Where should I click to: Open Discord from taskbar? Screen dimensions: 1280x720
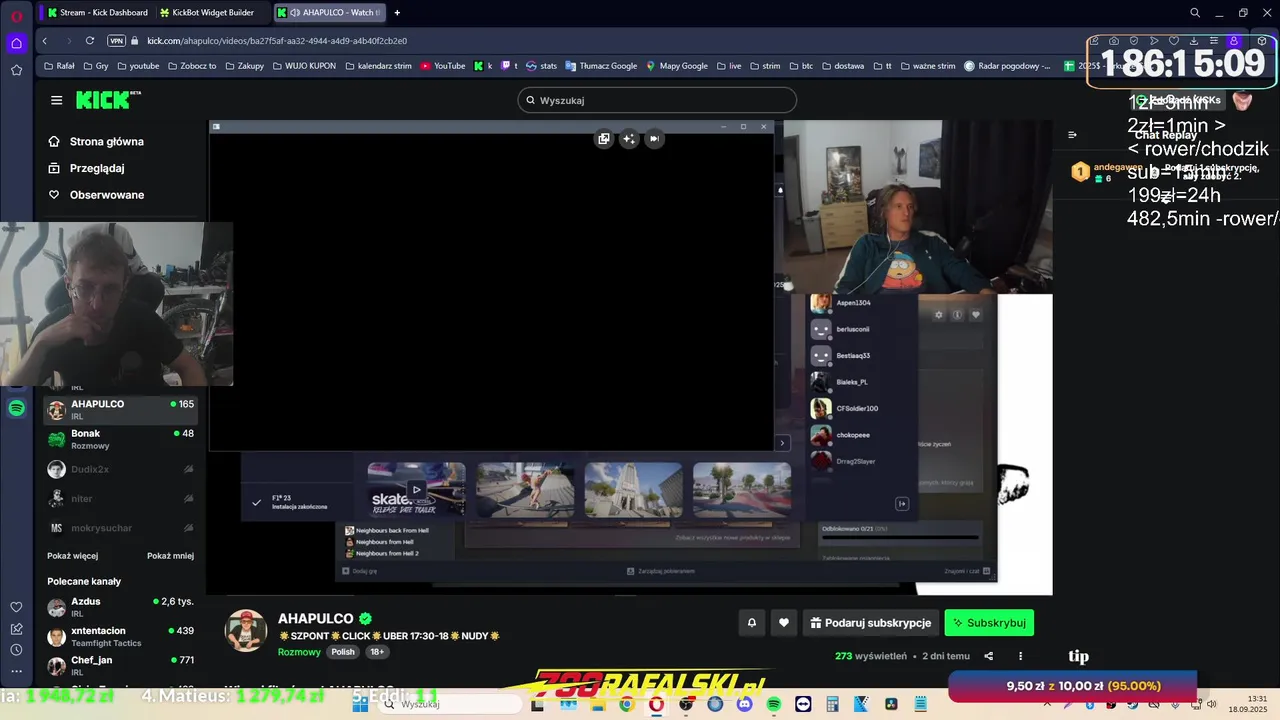point(744,704)
